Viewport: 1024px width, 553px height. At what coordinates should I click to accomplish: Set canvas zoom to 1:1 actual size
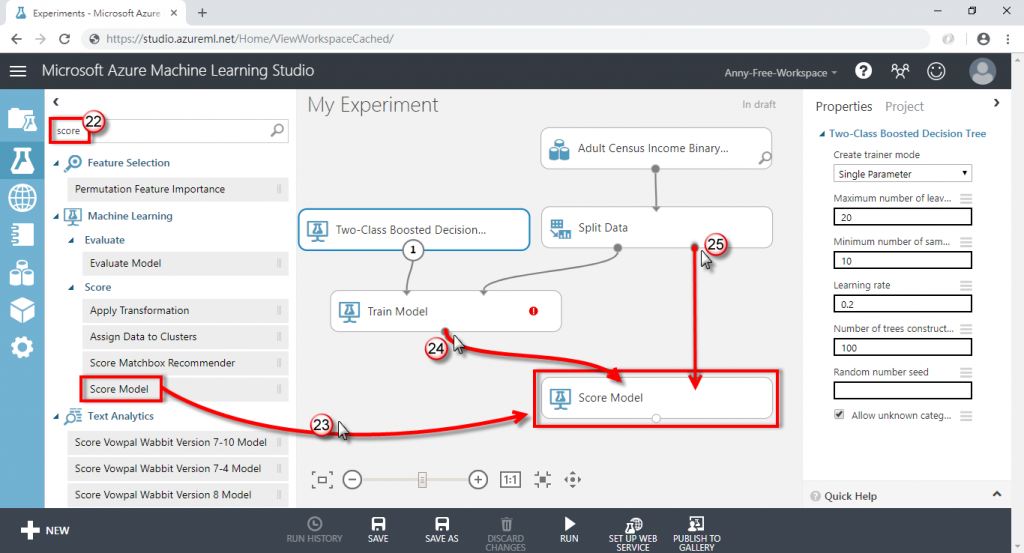tap(510, 480)
